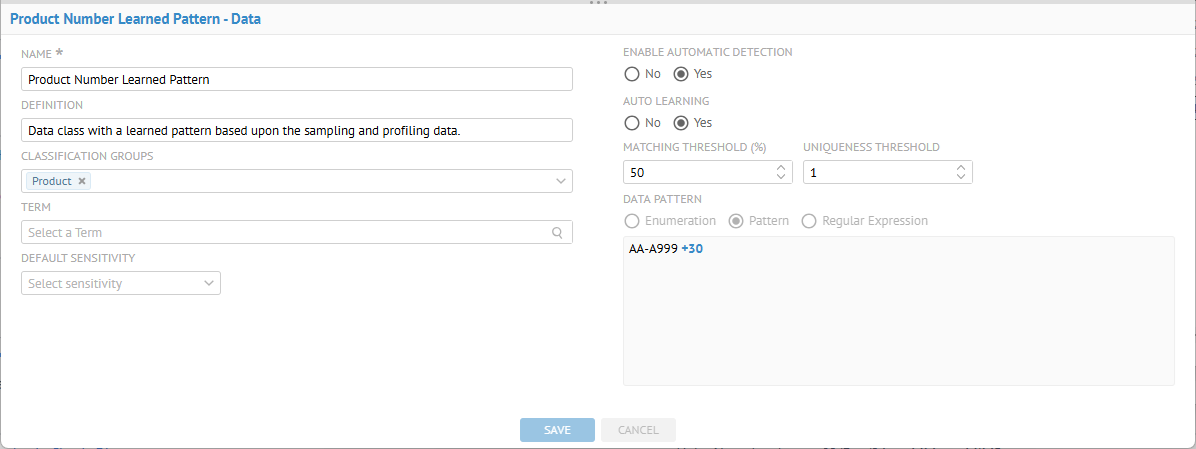
Task: Show the +30 additional patterns
Action: tap(692, 249)
